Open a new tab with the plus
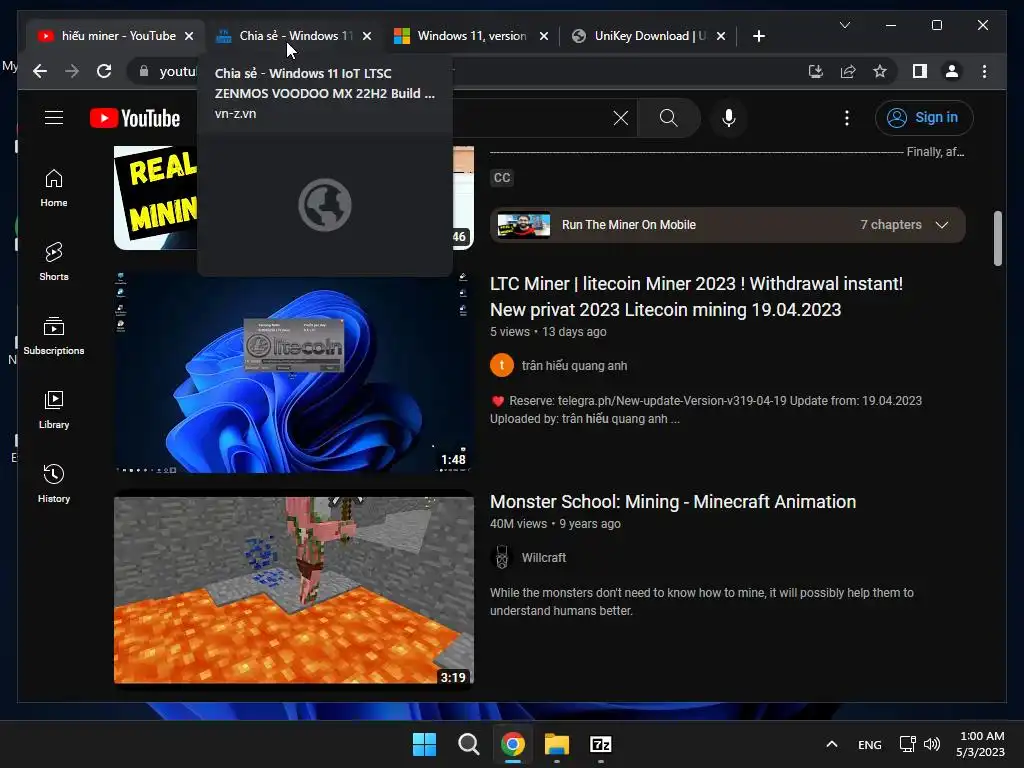1024x768 pixels. [x=758, y=36]
